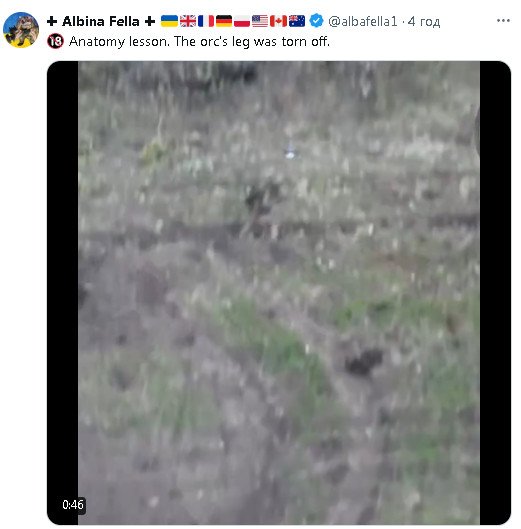Image resolution: width=521 pixels, height=529 pixels.
Task: Click the United Kingdom flag emoji
Action: tap(188, 21)
